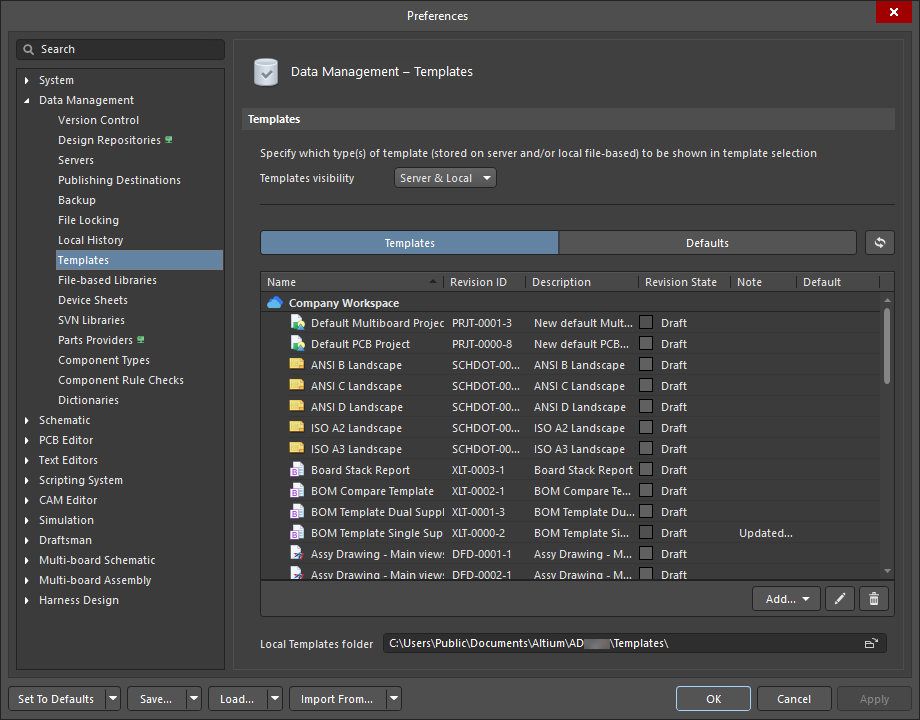The width and height of the screenshot is (920, 720).
Task: Click the Board Stack Report template icon
Action: click(x=297, y=470)
